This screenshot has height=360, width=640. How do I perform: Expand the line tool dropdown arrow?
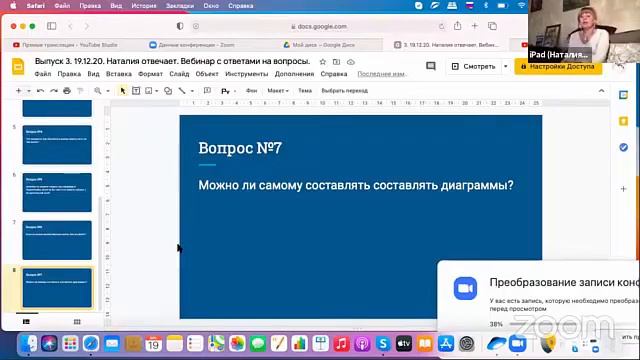click(x=192, y=91)
